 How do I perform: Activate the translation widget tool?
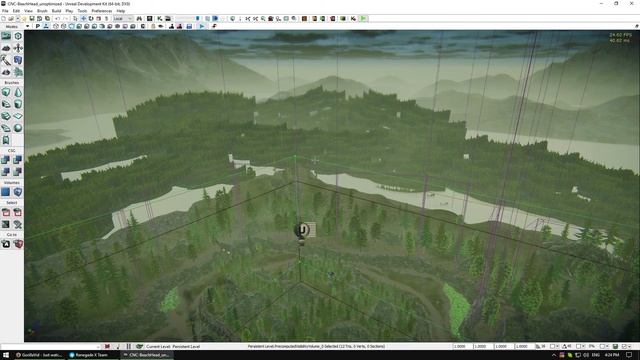point(83,19)
